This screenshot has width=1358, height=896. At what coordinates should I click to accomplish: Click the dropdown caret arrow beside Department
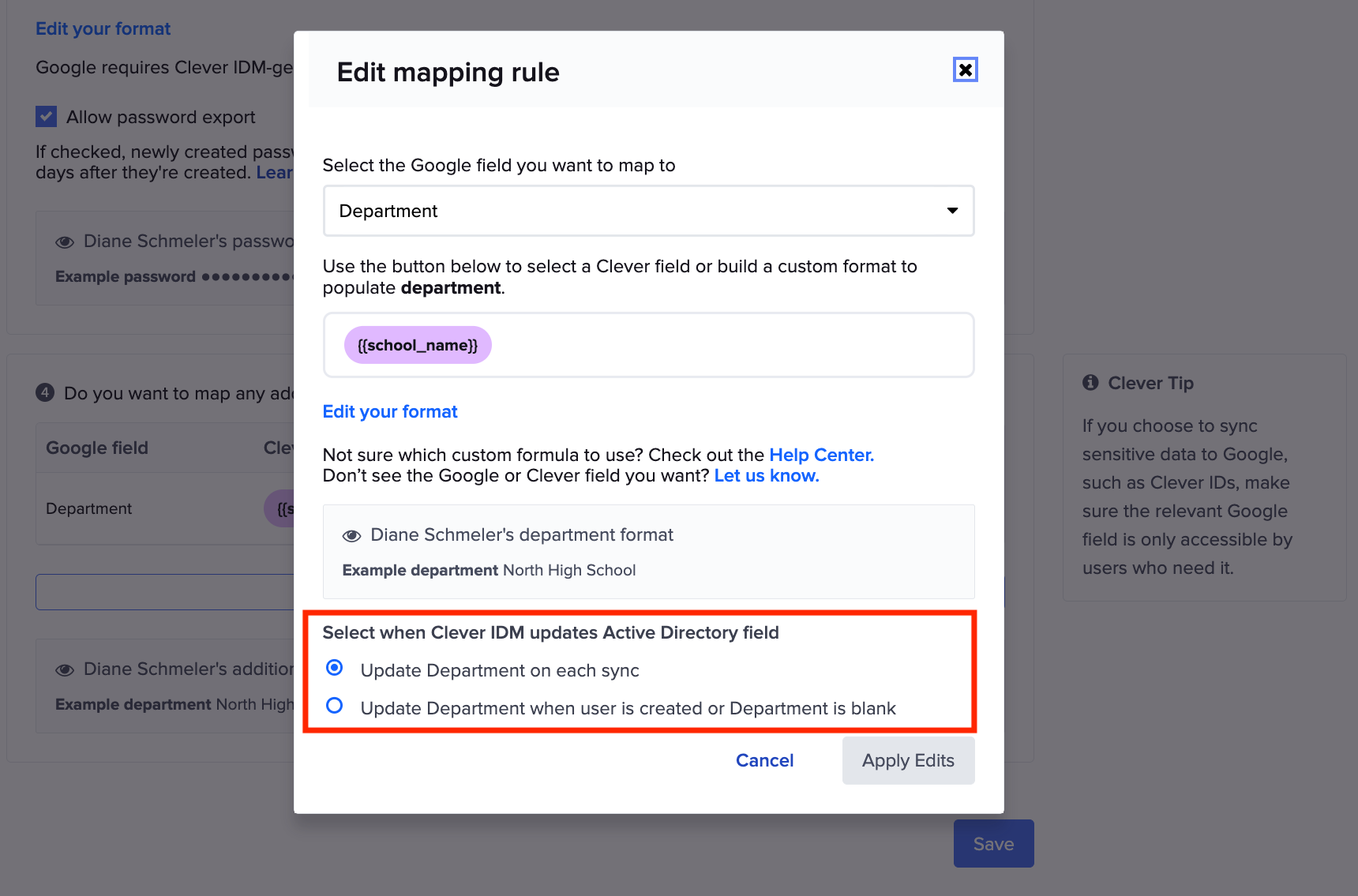pyautogui.click(x=952, y=211)
